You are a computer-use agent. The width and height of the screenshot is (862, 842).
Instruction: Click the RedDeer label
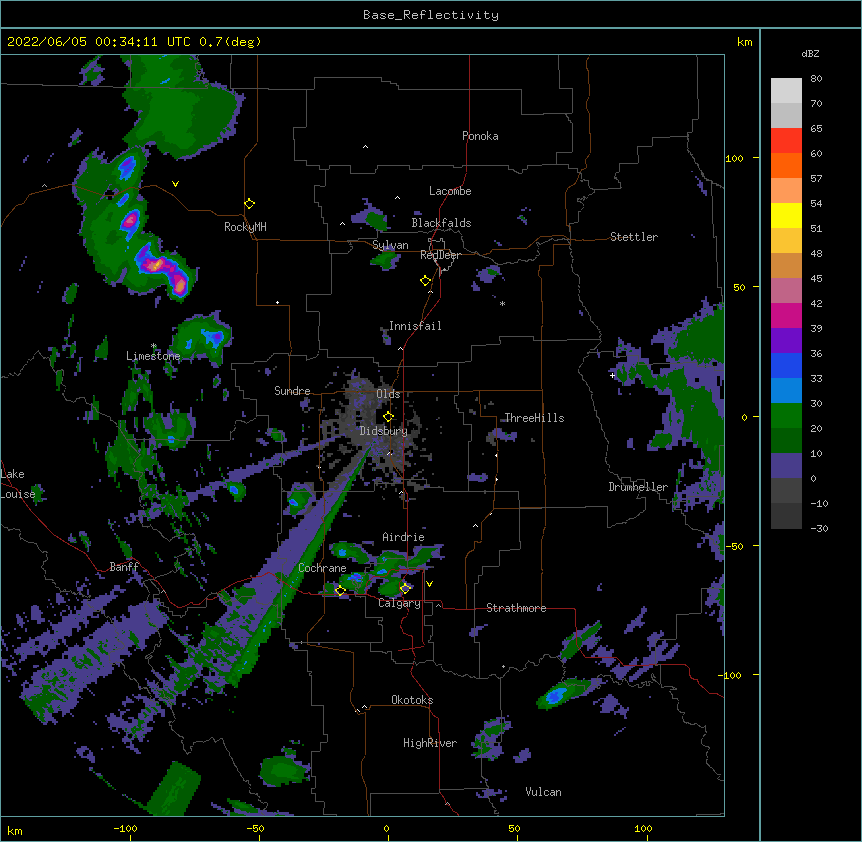pyautogui.click(x=440, y=255)
